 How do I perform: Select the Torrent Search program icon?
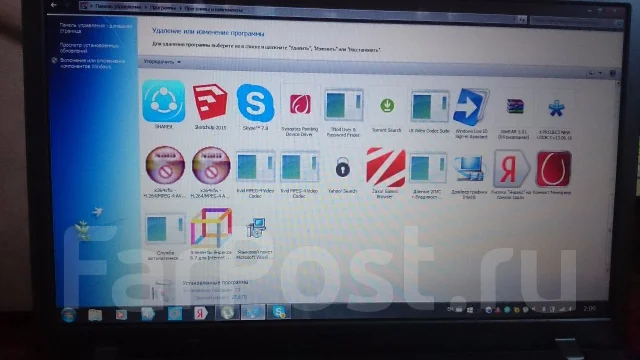[387, 106]
